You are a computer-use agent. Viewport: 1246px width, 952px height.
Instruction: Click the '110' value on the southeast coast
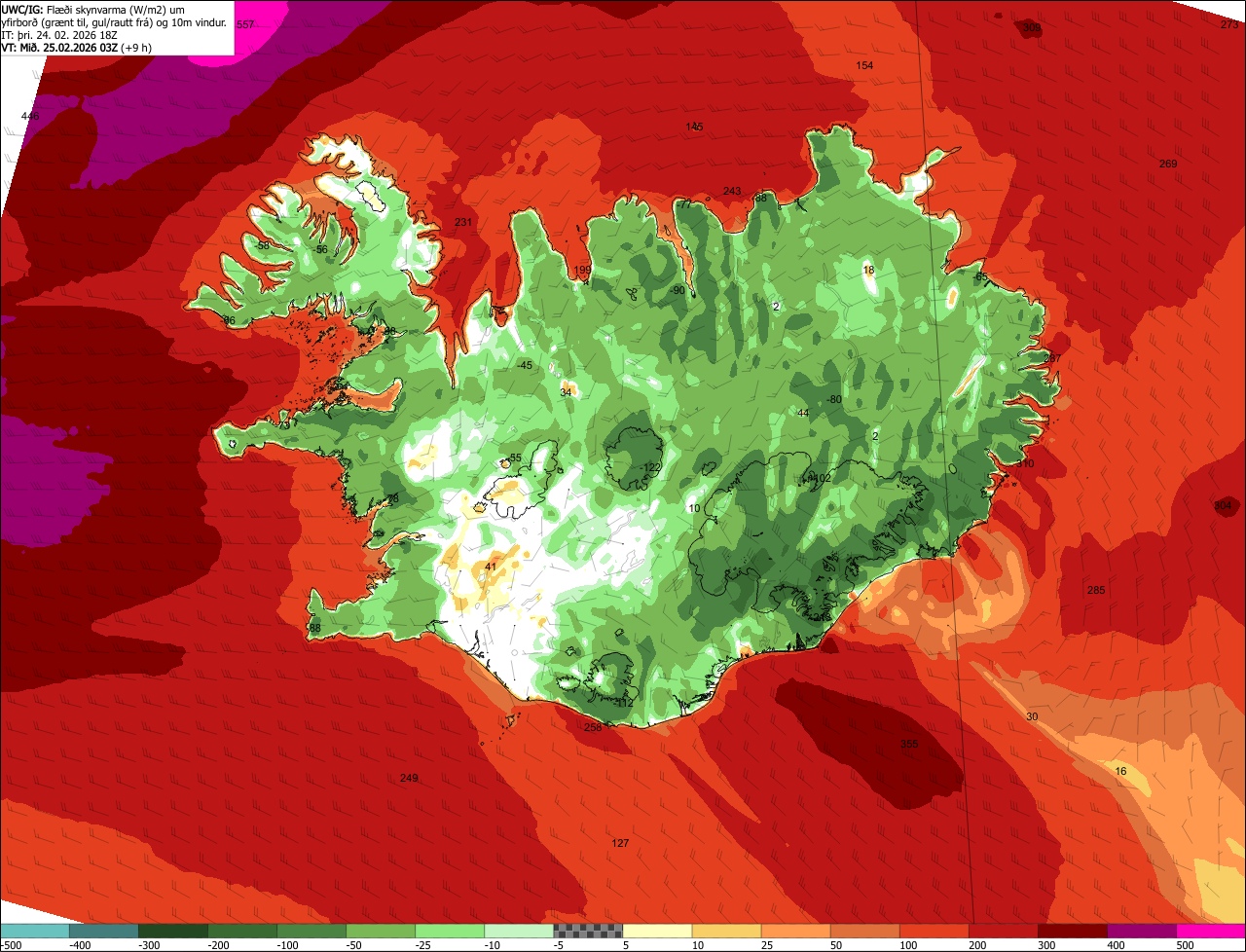[x=1025, y=463]
